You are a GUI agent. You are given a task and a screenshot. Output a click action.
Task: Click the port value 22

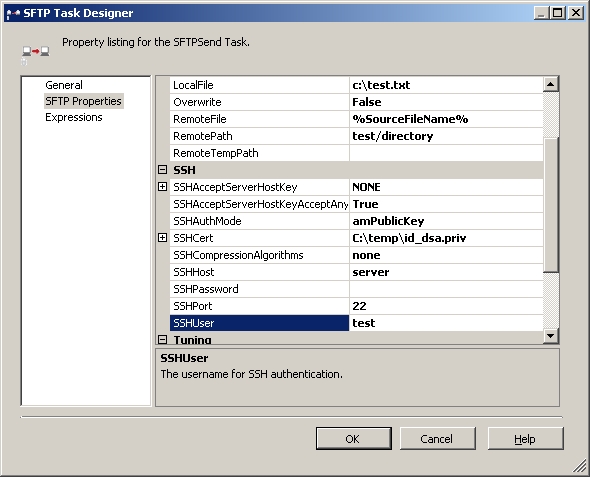coord(446,306)
